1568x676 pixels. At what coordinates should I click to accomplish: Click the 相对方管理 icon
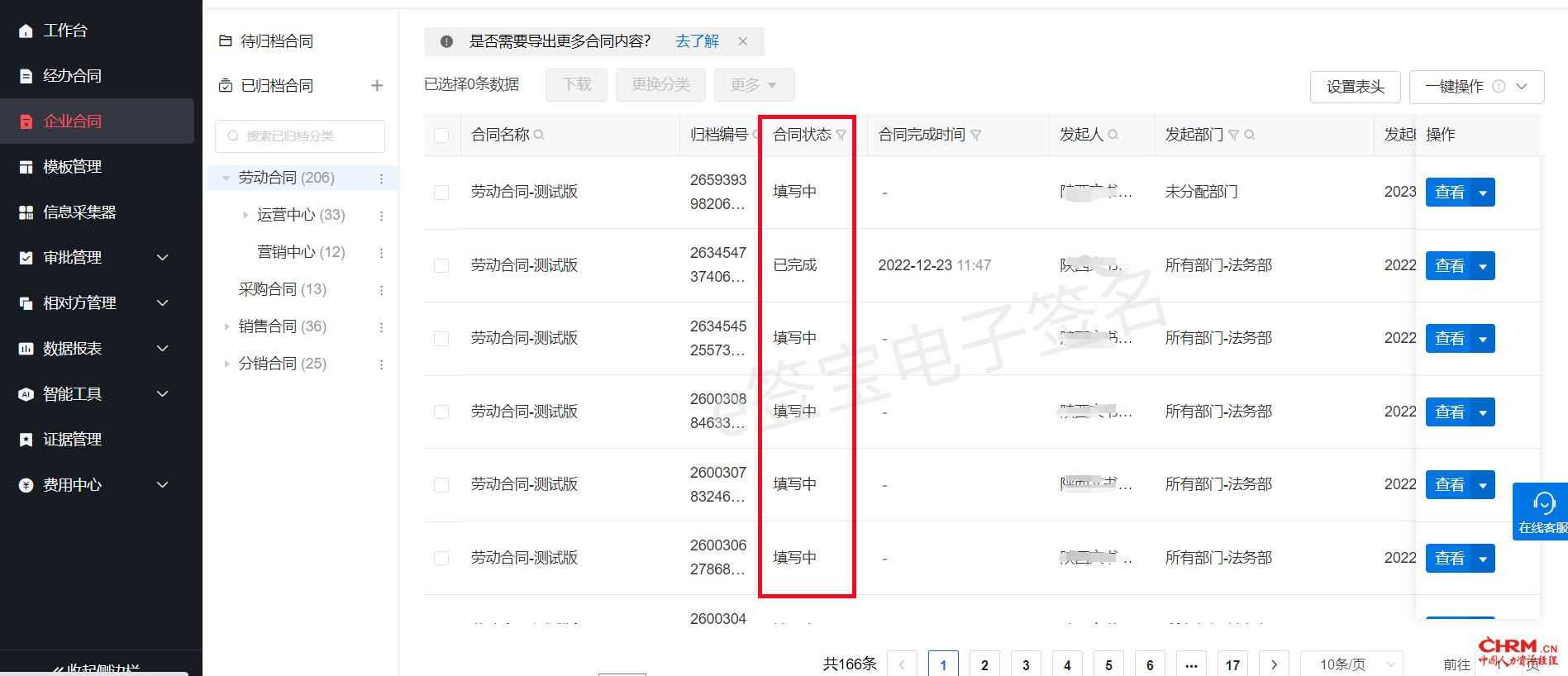(26, 303)
